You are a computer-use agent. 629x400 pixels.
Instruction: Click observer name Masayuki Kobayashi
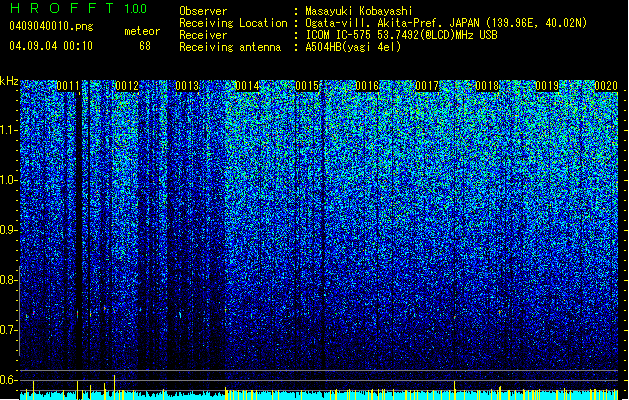point(359,11)
